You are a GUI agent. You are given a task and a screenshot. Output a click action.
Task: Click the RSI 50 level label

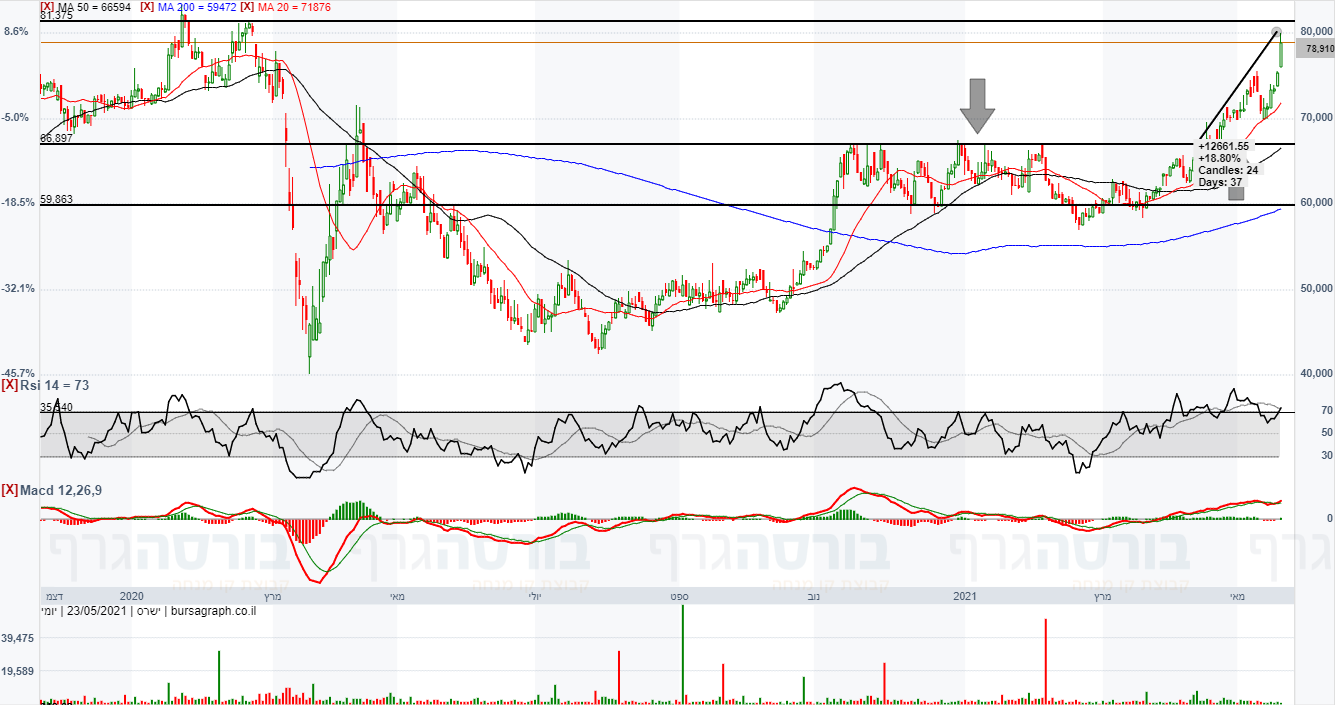pyautogui.click(x=1325, y=432)
